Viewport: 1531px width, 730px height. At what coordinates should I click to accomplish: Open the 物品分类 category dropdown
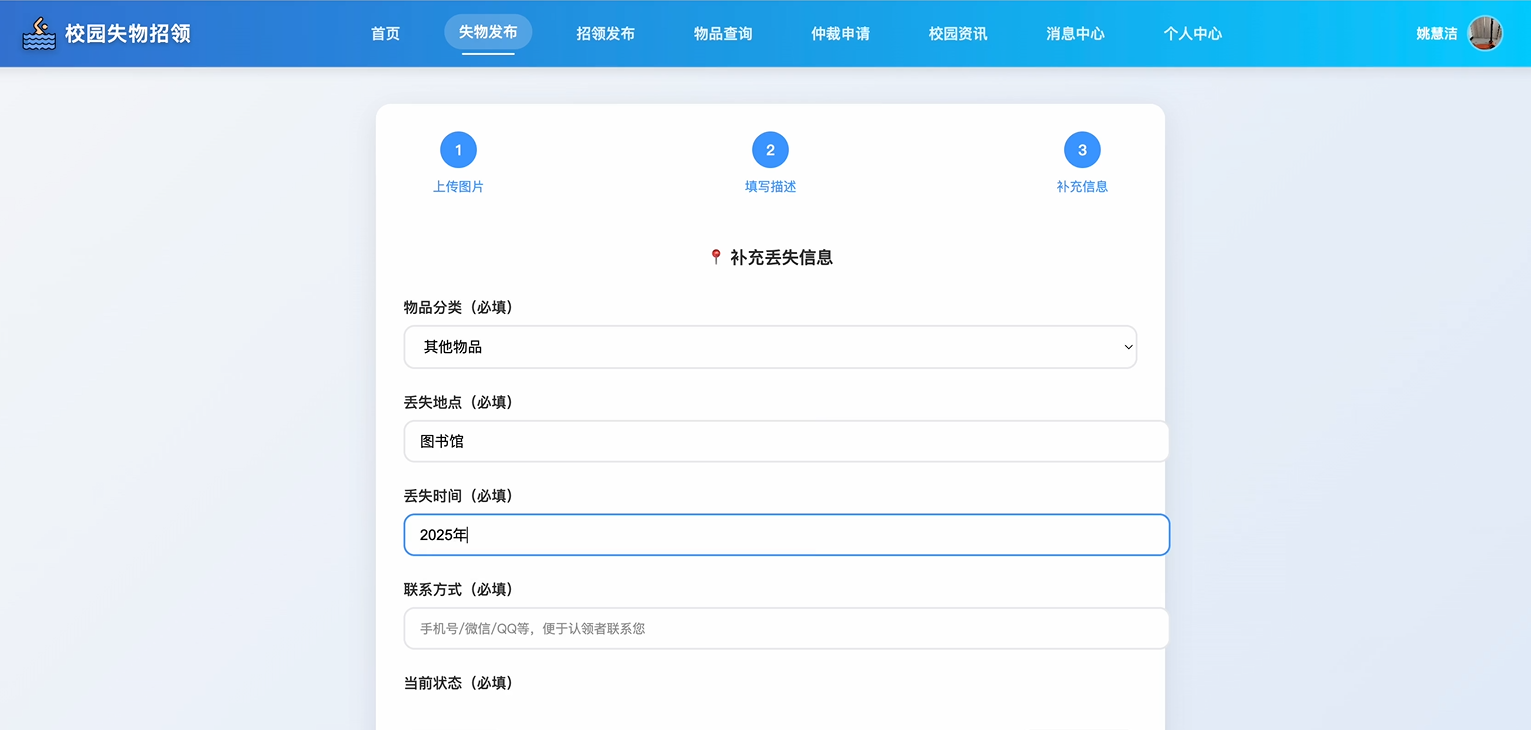click(770, 347)
